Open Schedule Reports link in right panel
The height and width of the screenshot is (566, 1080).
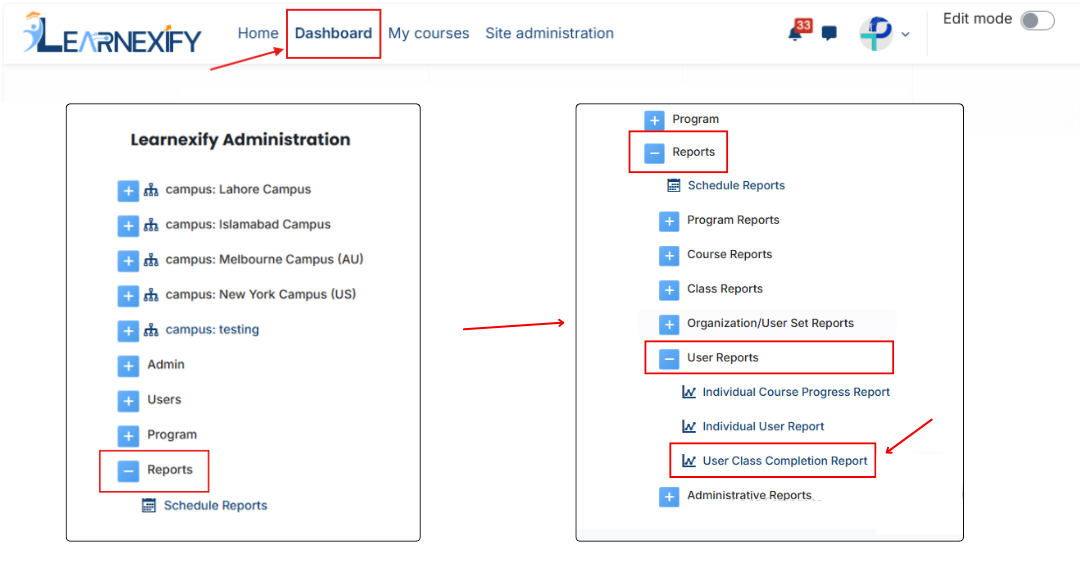click(x=736, y=185)
